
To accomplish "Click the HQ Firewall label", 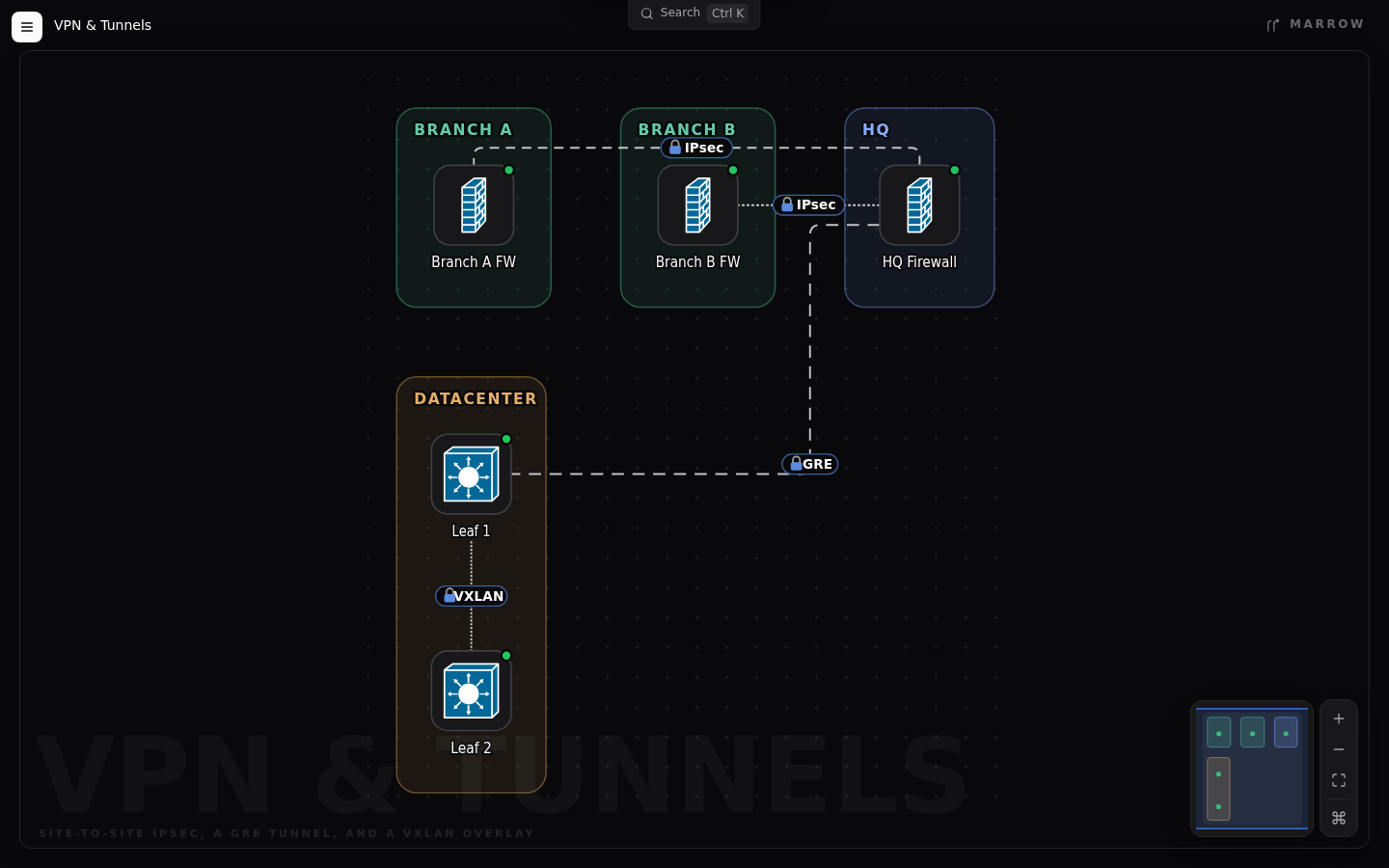I will point(919,262).
